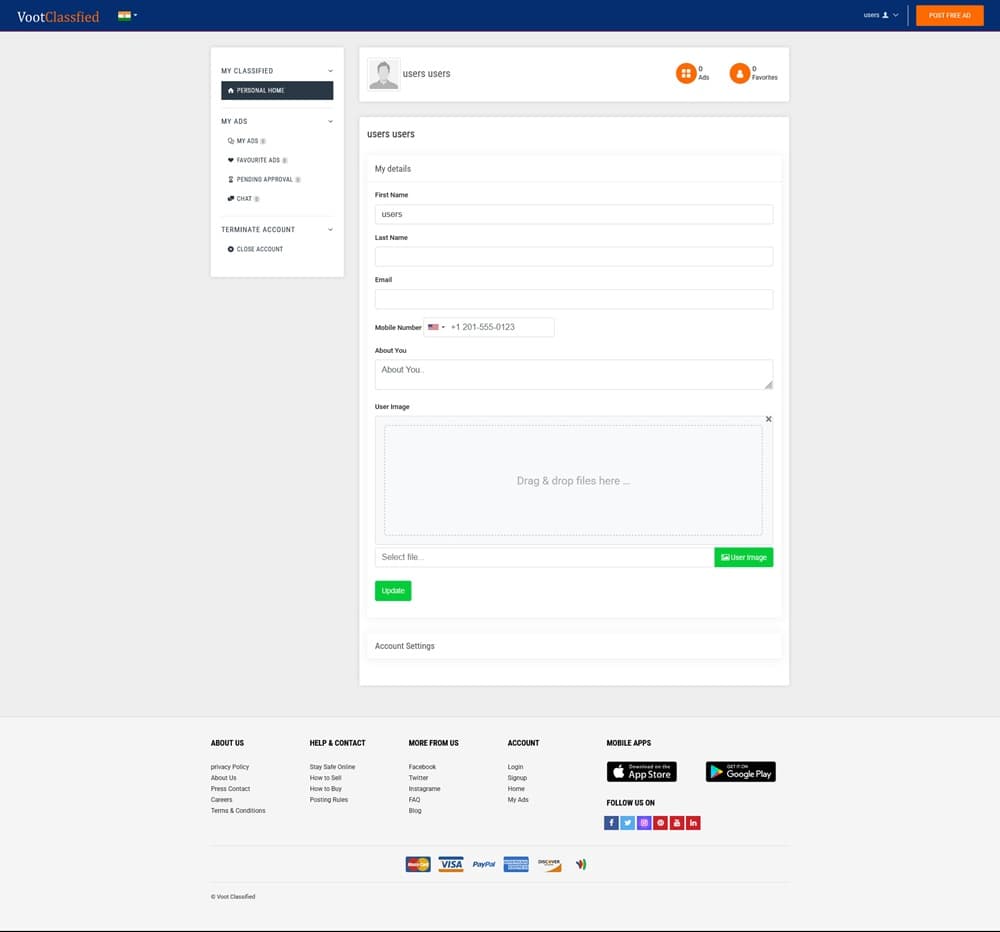Open Favourite Ads in the sidebar
Image resolution: width=1000 pixels, height=932 pixels.
pos(258,160)
